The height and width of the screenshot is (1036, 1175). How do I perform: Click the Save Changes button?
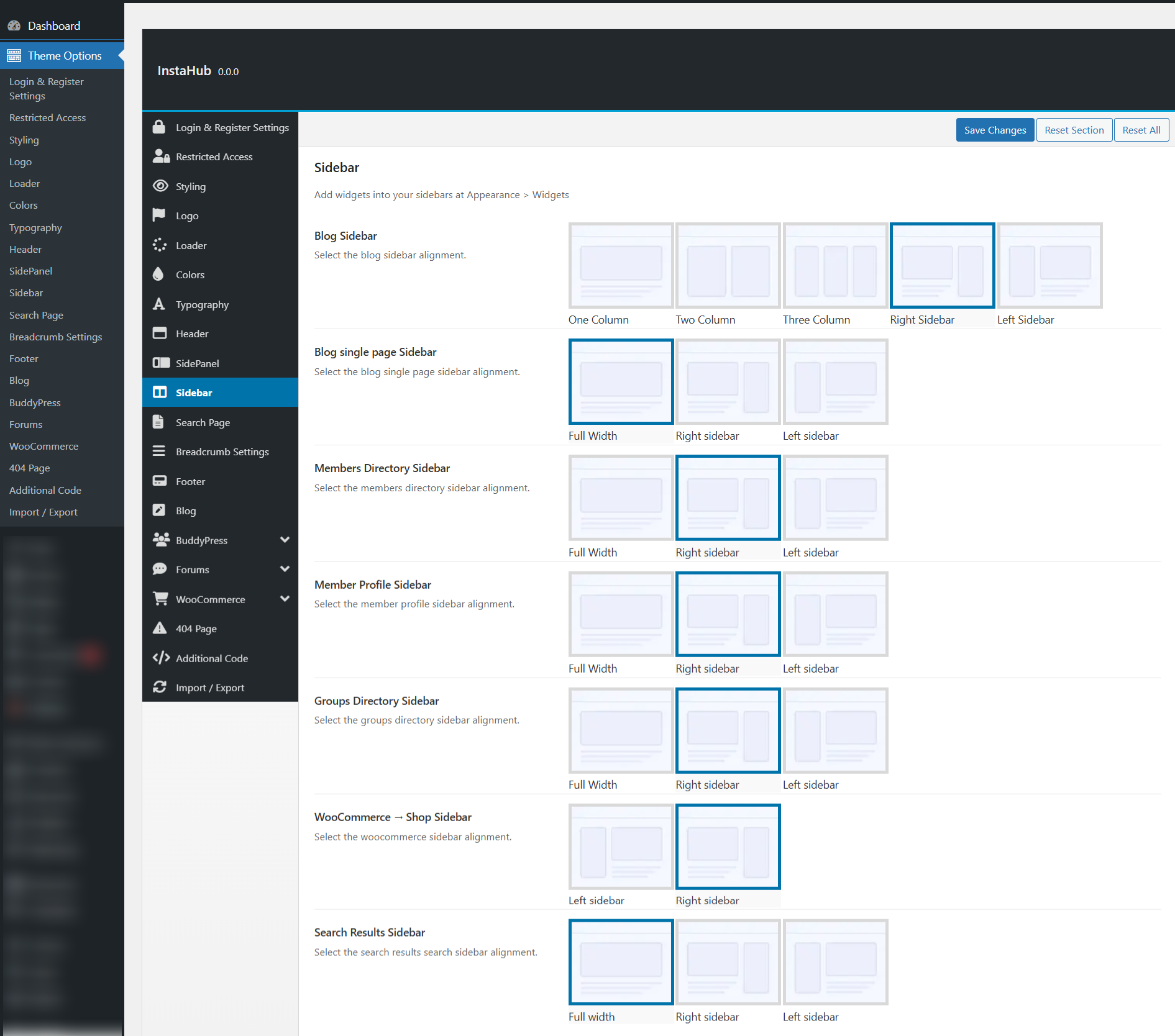click(x=994, y=130)
